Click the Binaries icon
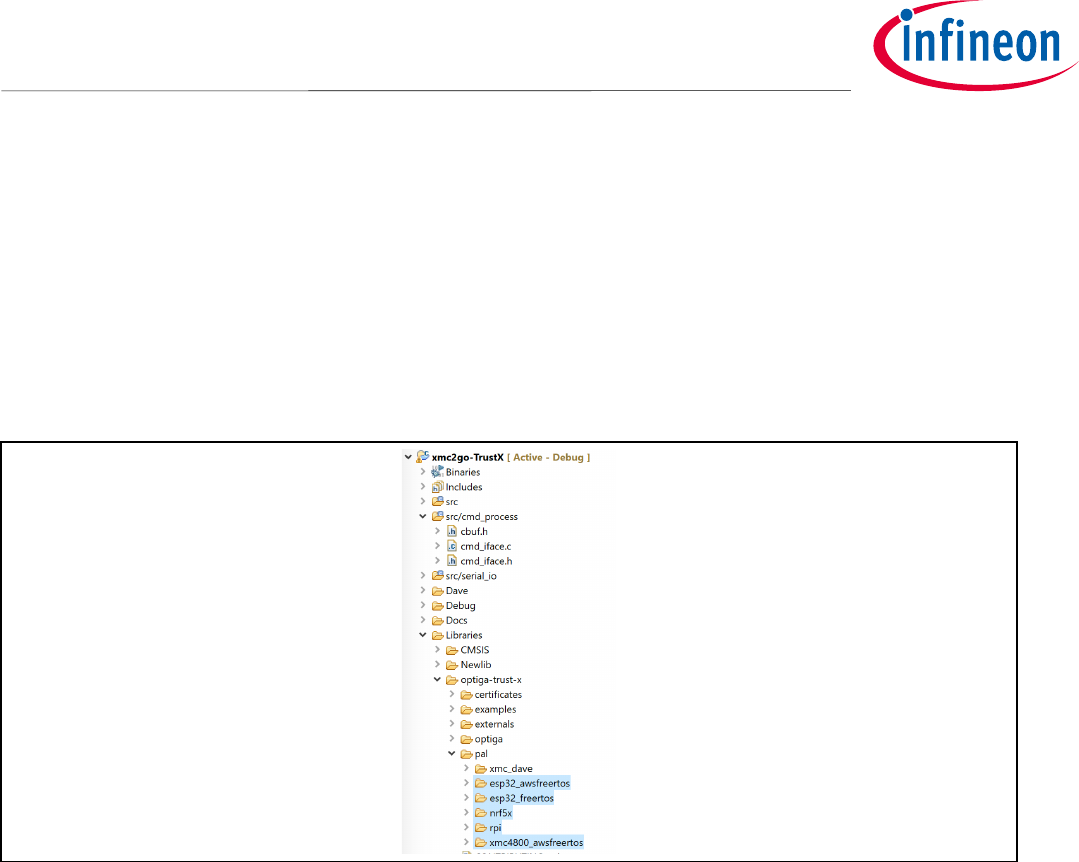Screen dimensions: 1079x862 click(x=437, y=472)
